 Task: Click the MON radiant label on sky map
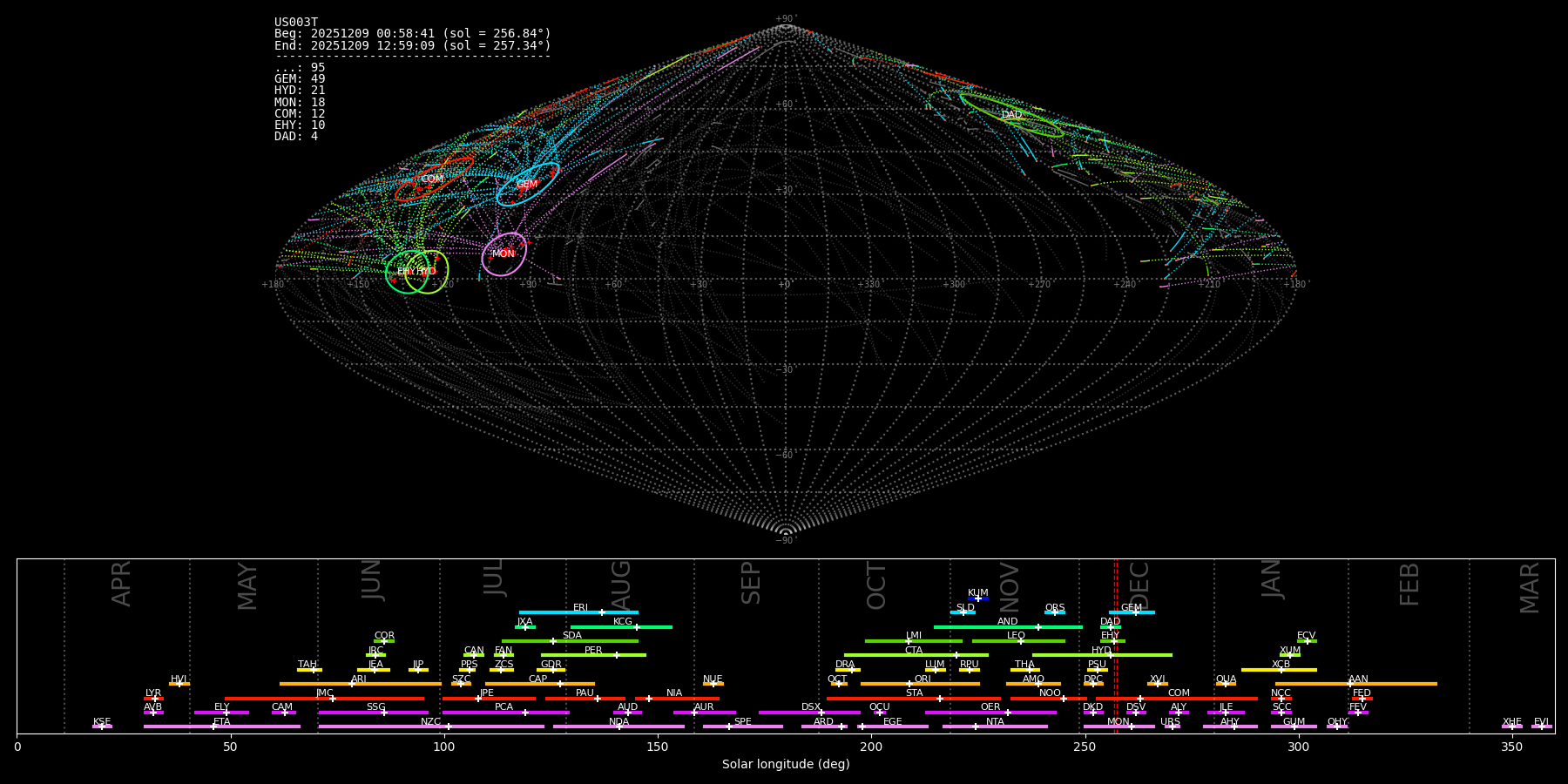tap(504, 253)
